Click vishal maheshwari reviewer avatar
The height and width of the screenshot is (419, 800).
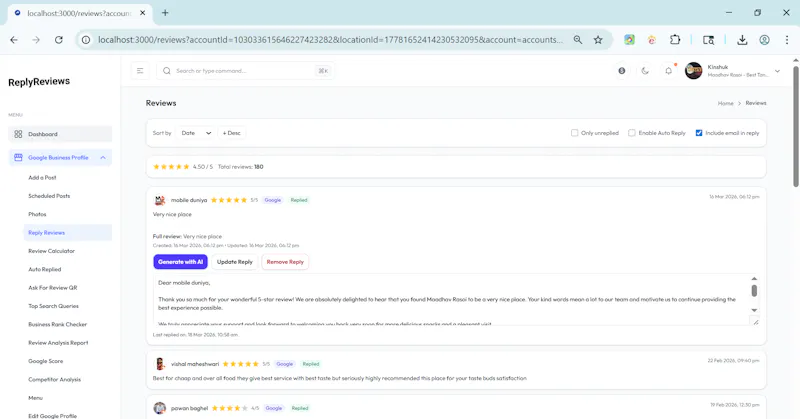click(x=160, y=364)
